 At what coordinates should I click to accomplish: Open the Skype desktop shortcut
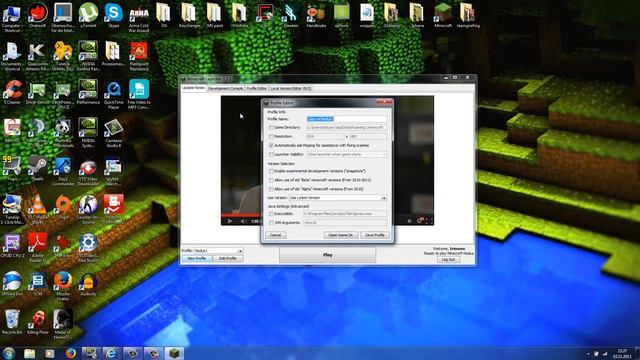coord(113,15)
